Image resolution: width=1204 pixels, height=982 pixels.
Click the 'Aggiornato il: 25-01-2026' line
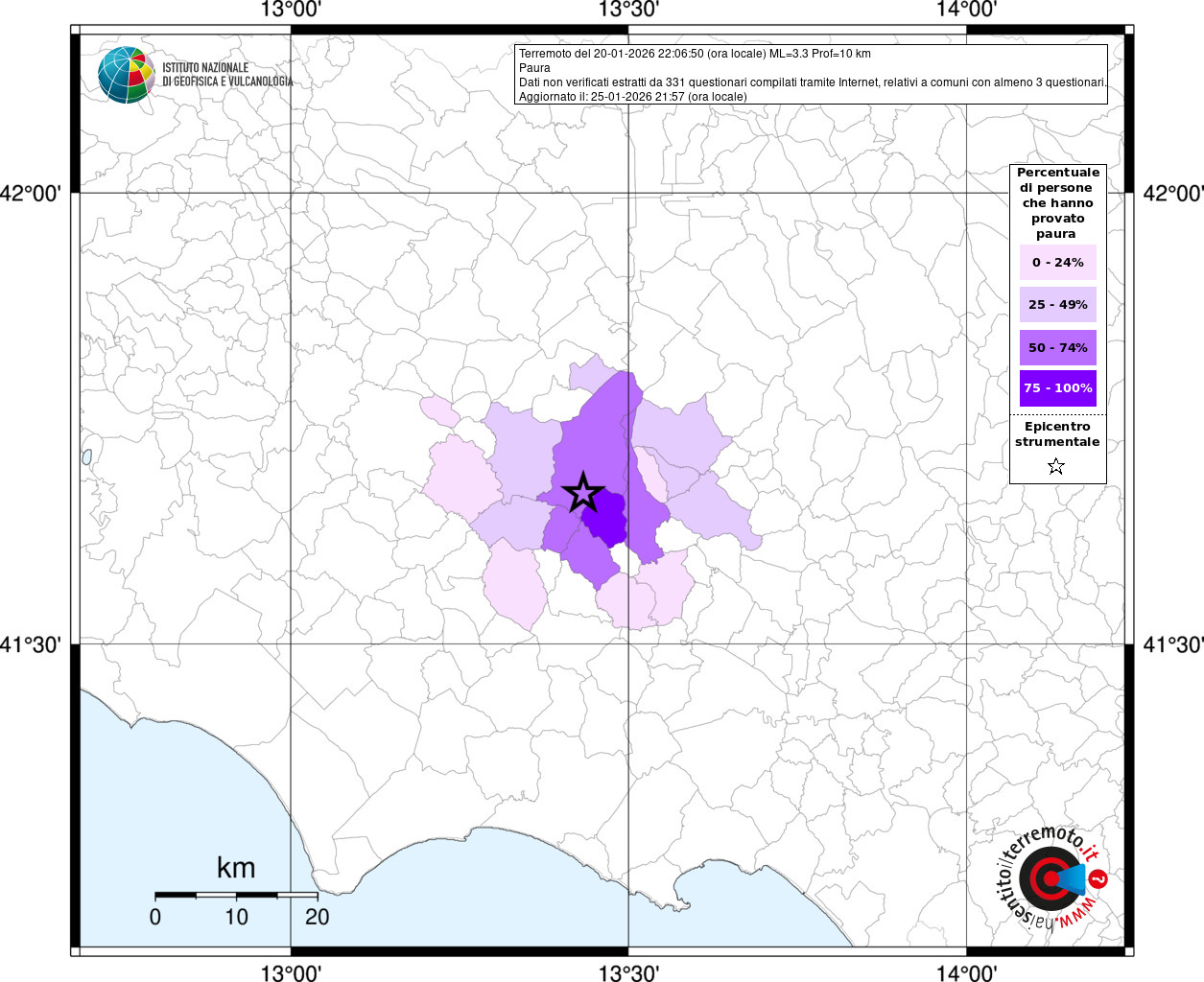coord(632,97)
